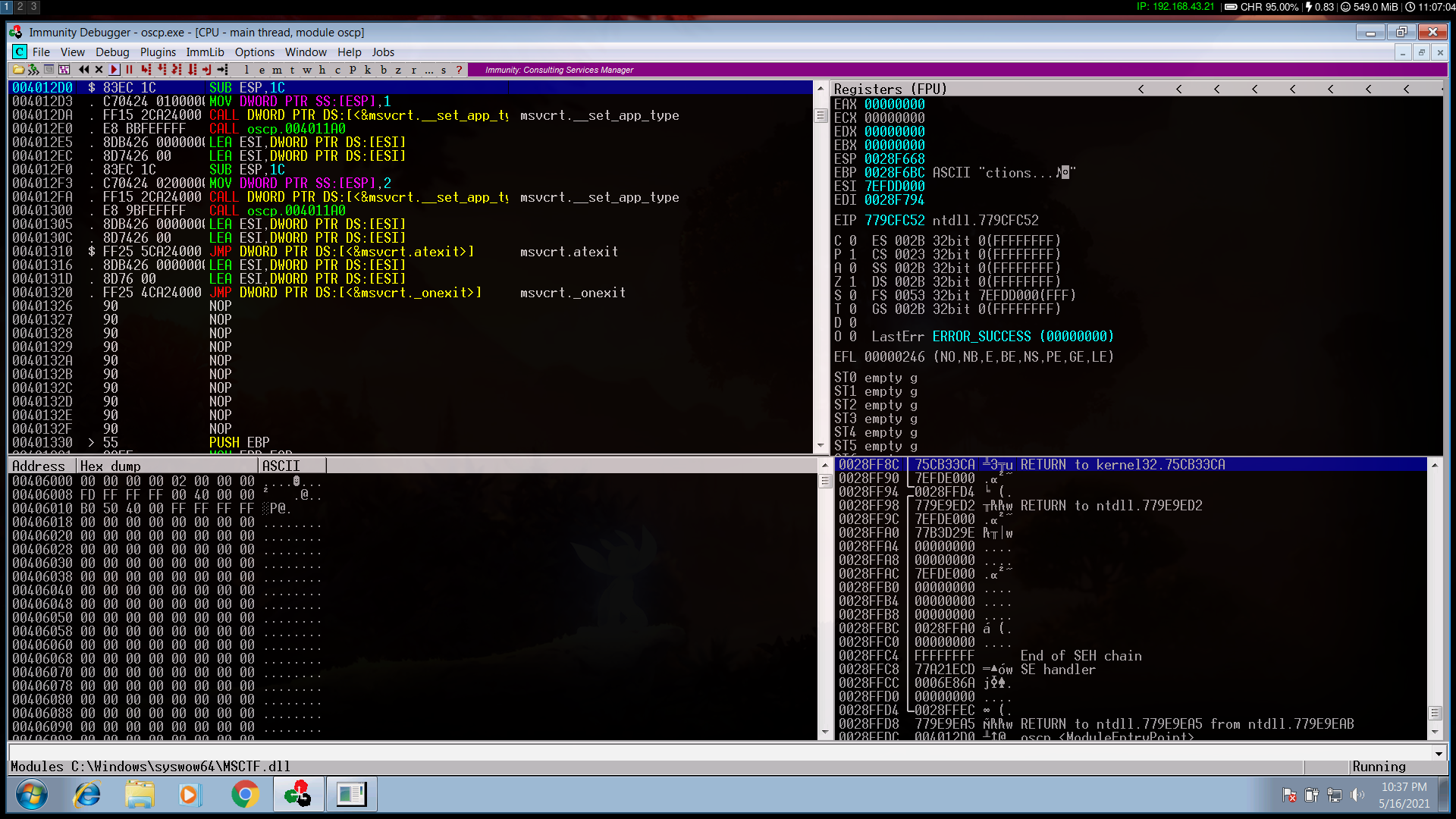The width and height of the screenshot is (1456, 819).
Task: Click the Trace into icon
Action: coord(177,70)
